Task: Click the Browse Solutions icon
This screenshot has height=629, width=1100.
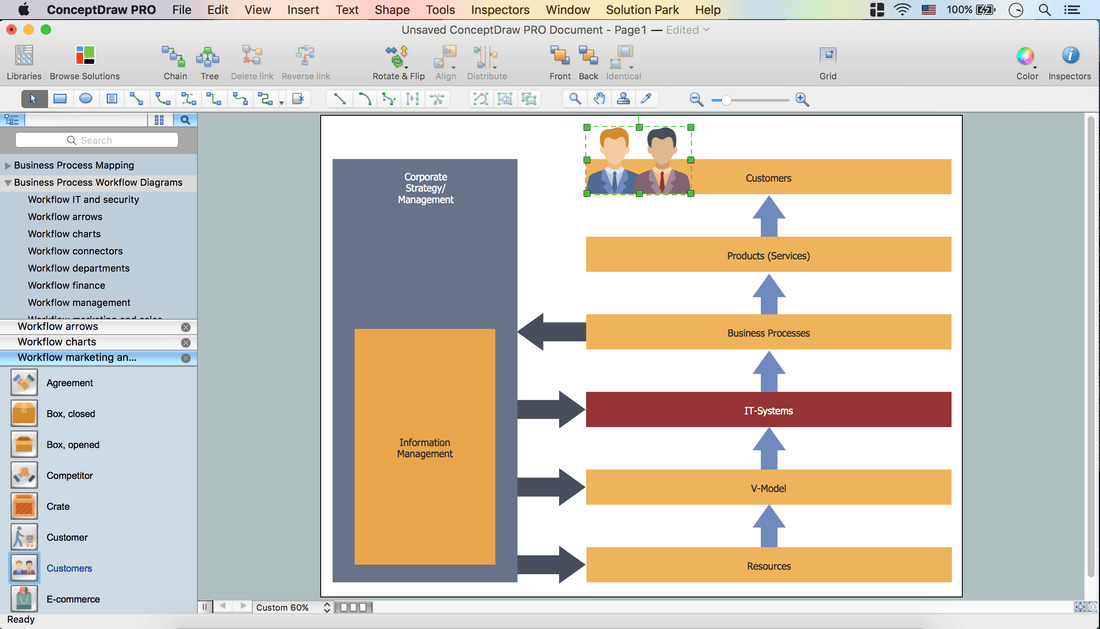Action: click(85, 56)
